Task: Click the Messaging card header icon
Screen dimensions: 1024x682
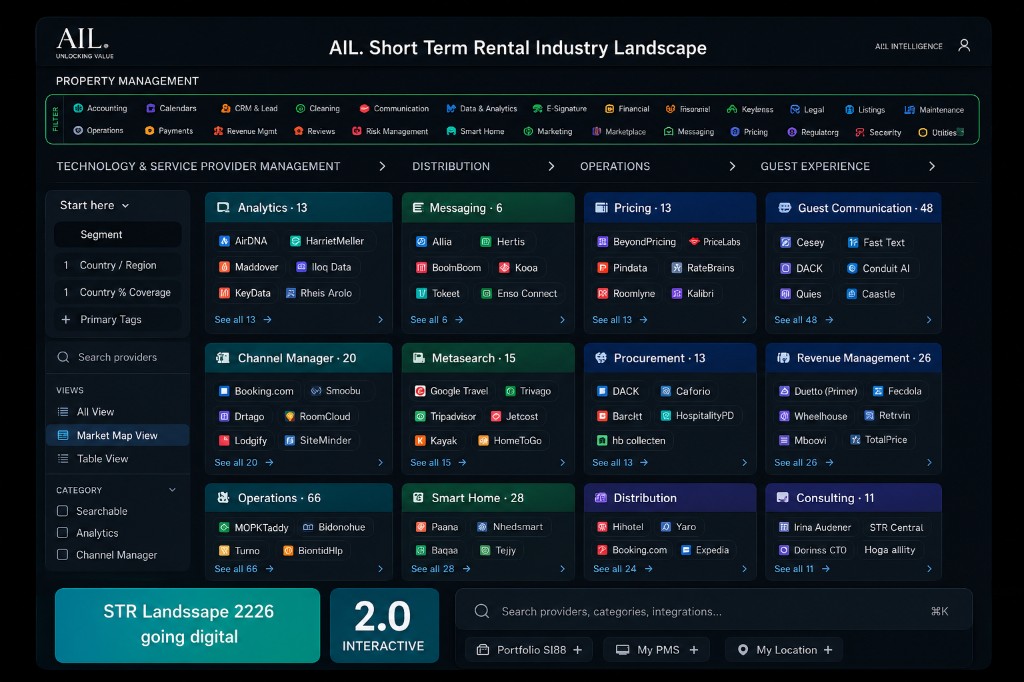Action: click(418, 208)
